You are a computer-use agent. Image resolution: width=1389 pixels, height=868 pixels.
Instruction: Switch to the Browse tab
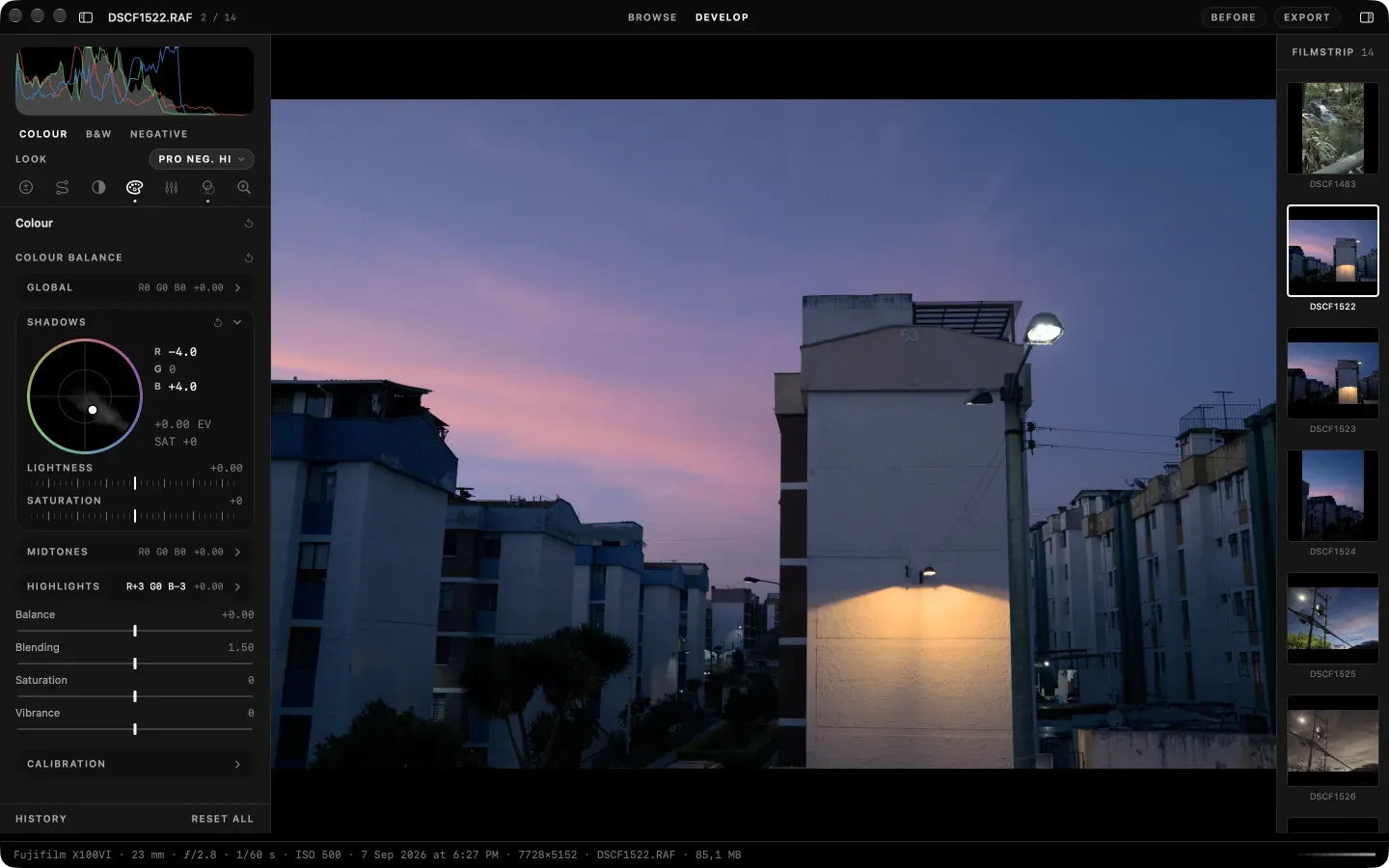click(652, 17)
